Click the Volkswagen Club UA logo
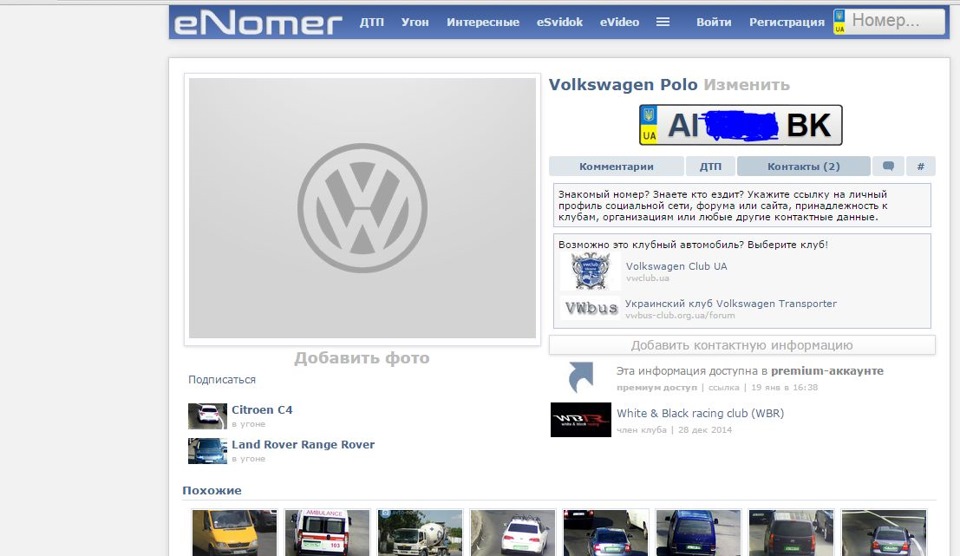960x556 pixels. tap(590, 271)
